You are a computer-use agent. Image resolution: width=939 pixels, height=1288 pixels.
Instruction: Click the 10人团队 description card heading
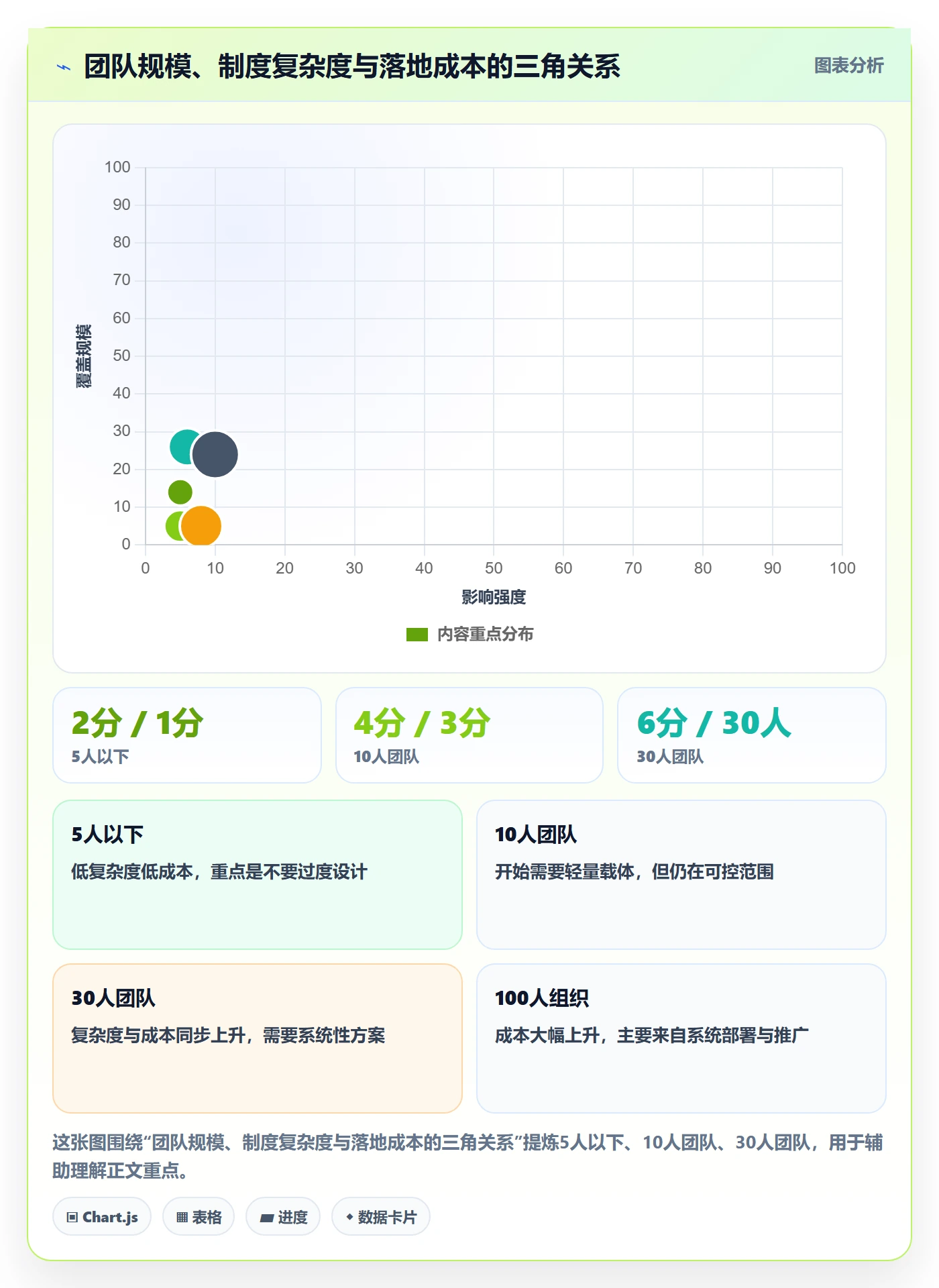coord(536,835)
